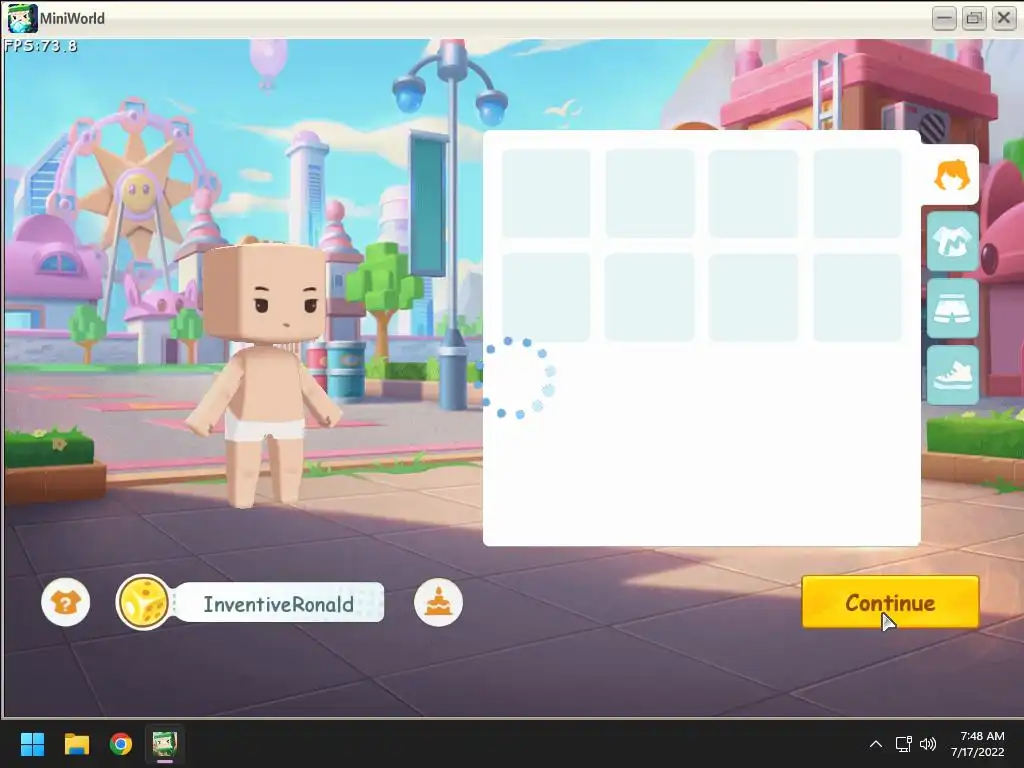Open the network status tray icon

pos(903,744)
